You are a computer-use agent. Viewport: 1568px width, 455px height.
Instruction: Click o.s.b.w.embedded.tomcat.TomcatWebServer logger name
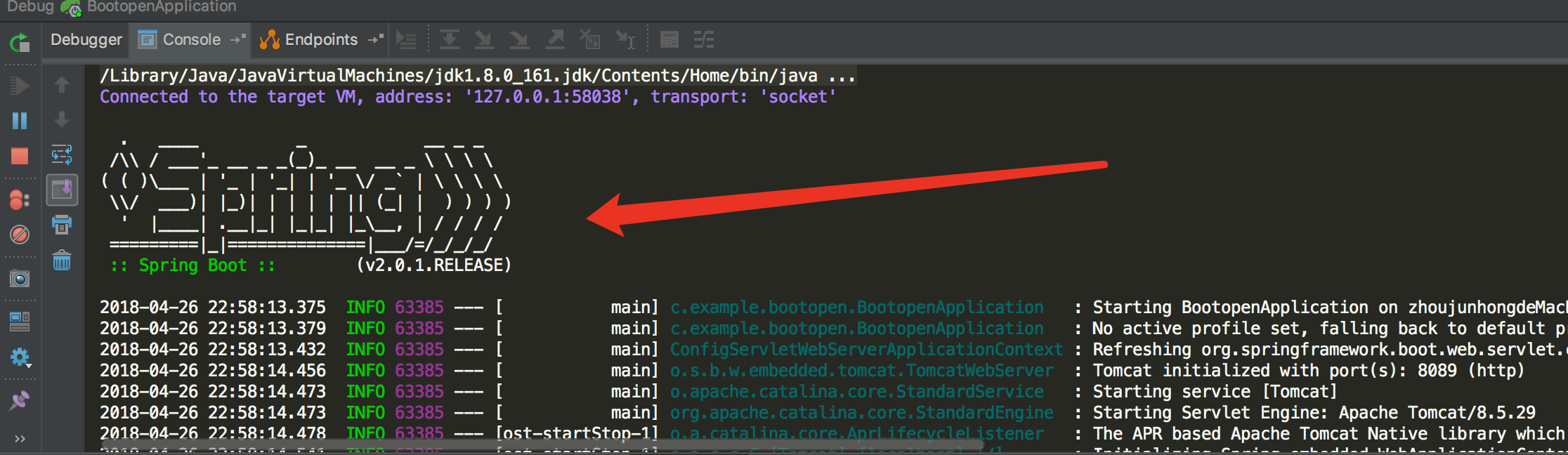click(x=862, y=371)
